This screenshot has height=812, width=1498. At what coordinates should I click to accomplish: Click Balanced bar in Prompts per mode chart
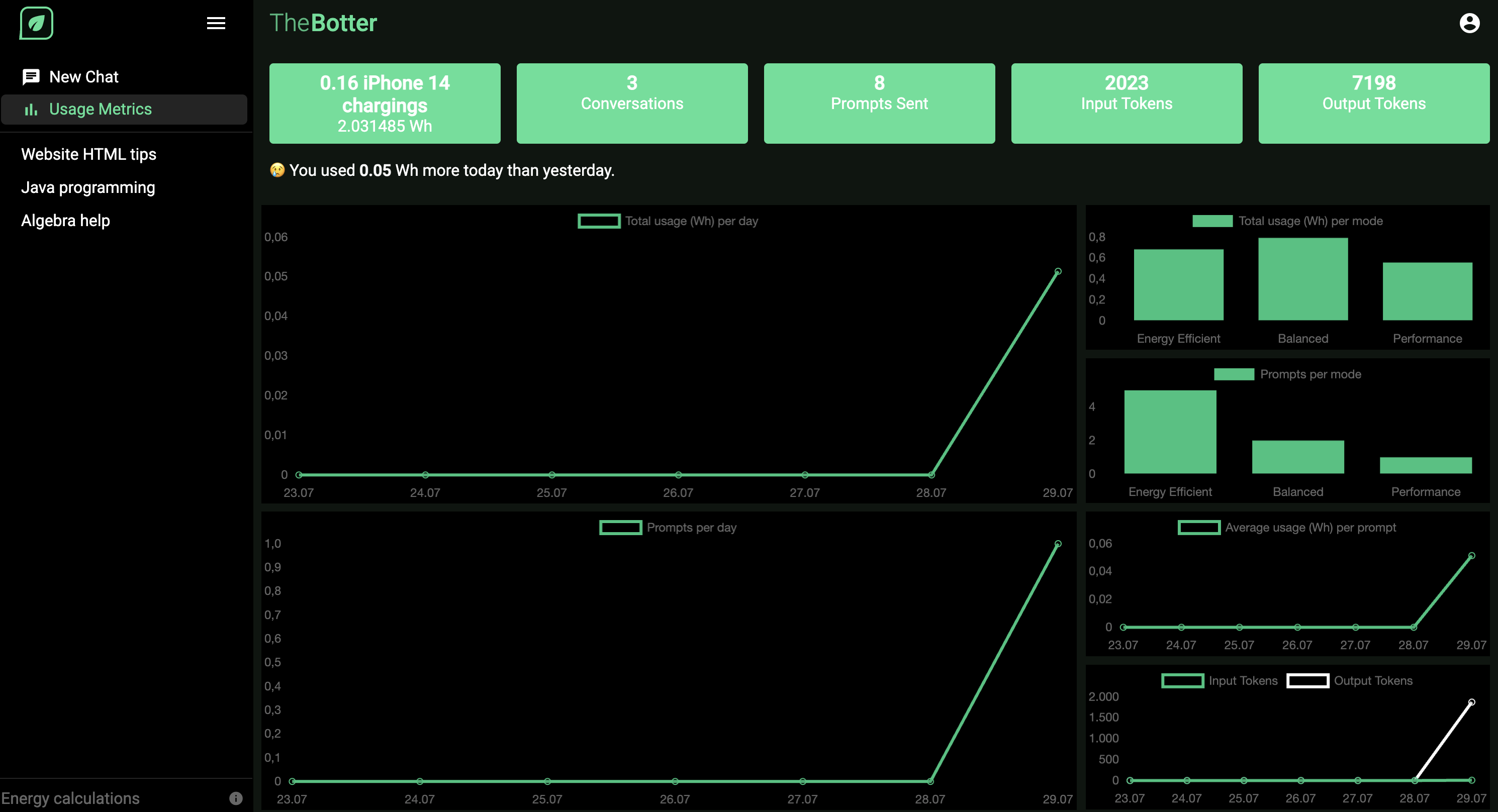(1297, 457)
